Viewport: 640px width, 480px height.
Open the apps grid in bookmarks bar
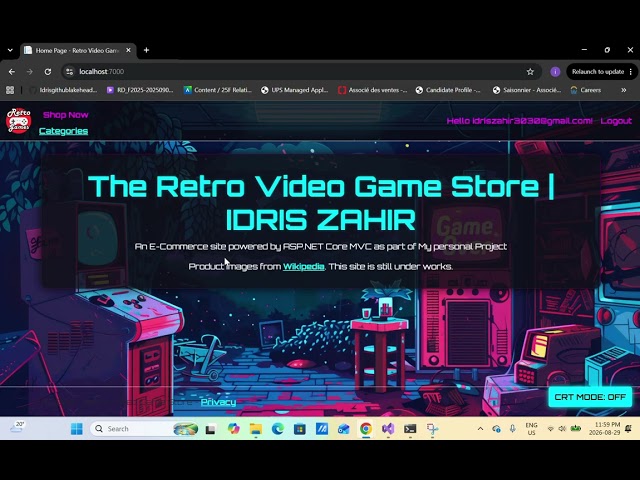(10, 90)
